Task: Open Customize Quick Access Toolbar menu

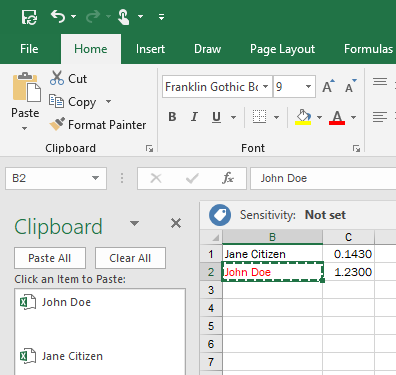Action: tap(162, 16)
